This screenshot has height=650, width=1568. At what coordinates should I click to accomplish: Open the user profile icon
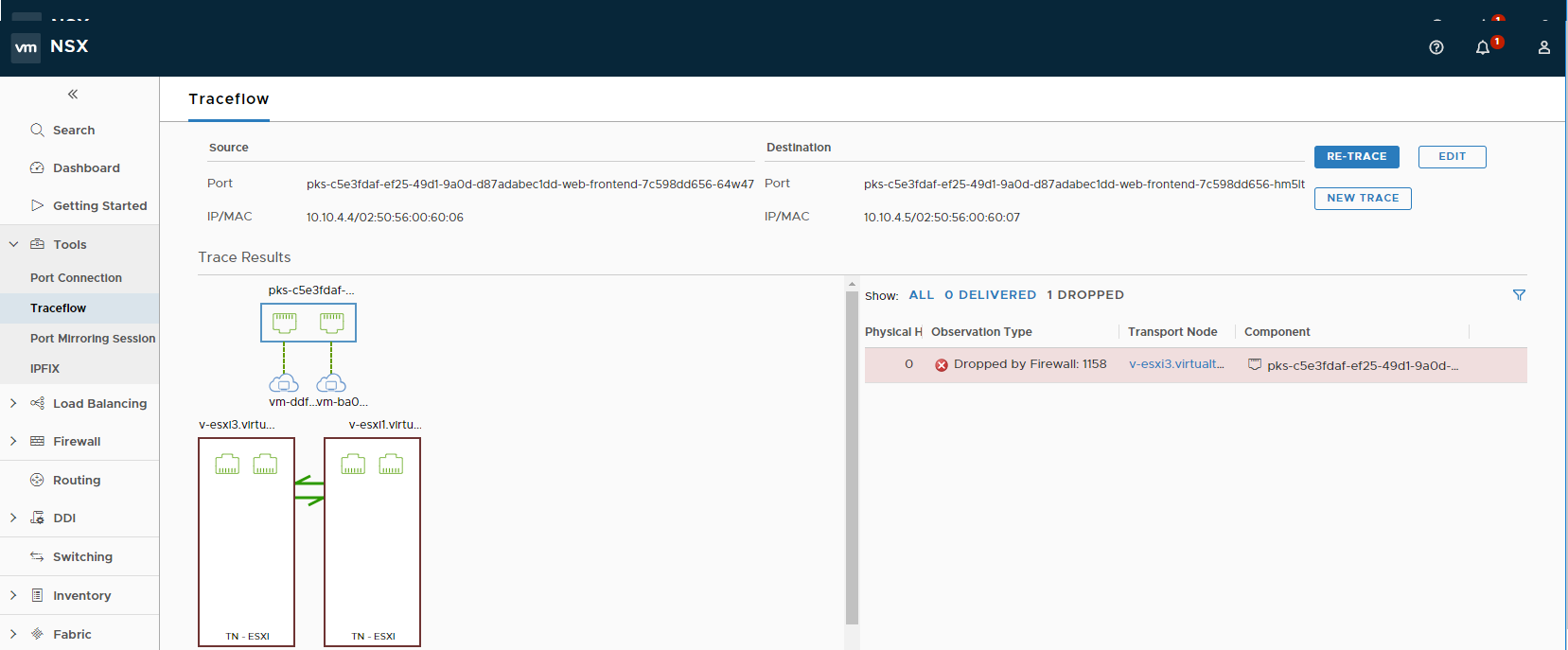point(1544,47)
